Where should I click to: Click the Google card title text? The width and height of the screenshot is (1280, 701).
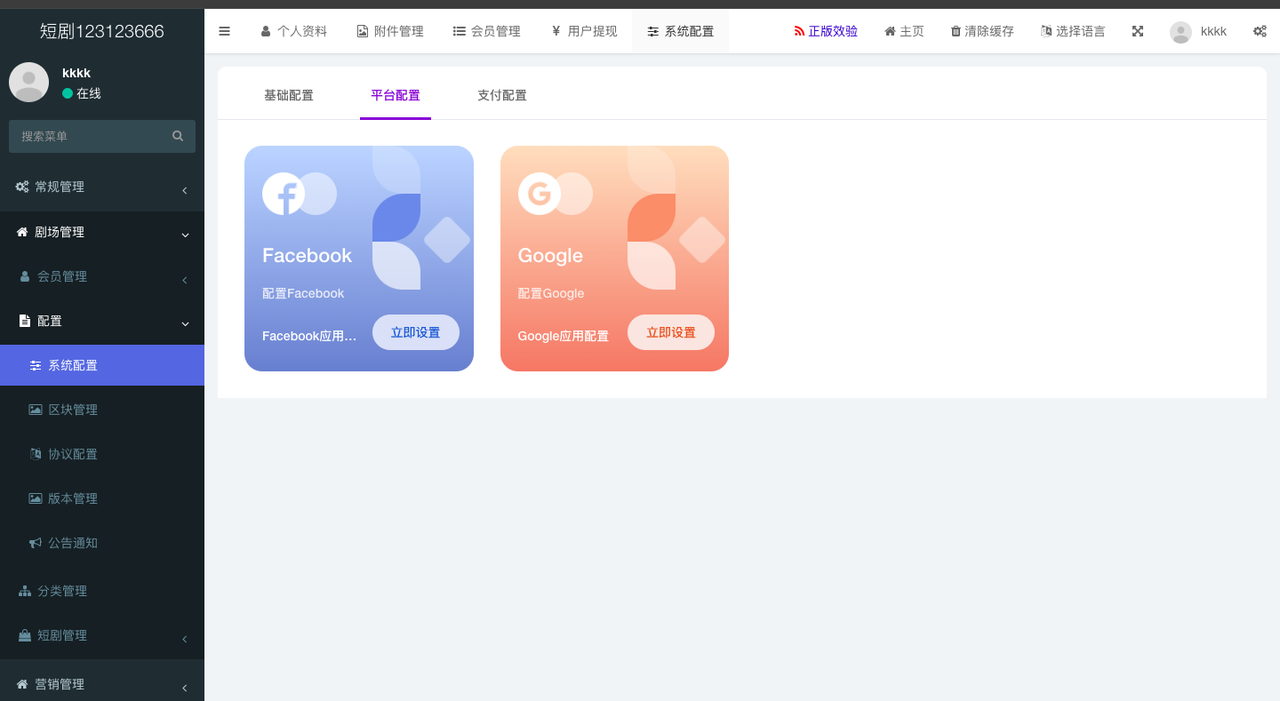coord(550,256)
